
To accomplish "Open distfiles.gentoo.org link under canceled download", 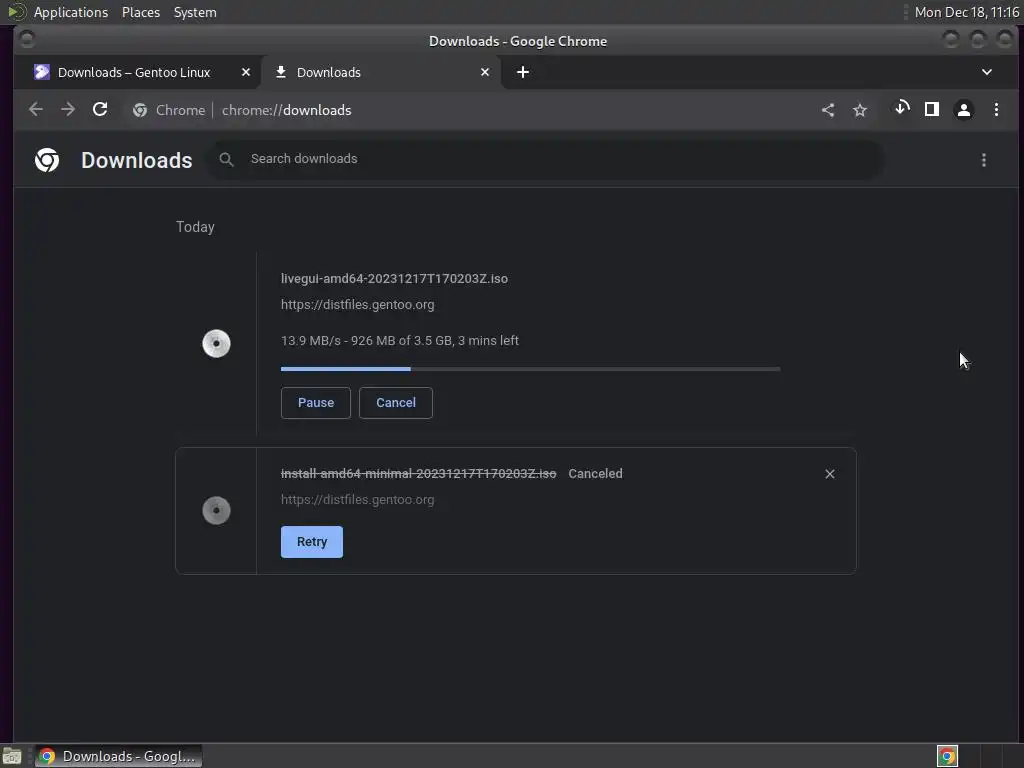I will (x=357, y=500).
